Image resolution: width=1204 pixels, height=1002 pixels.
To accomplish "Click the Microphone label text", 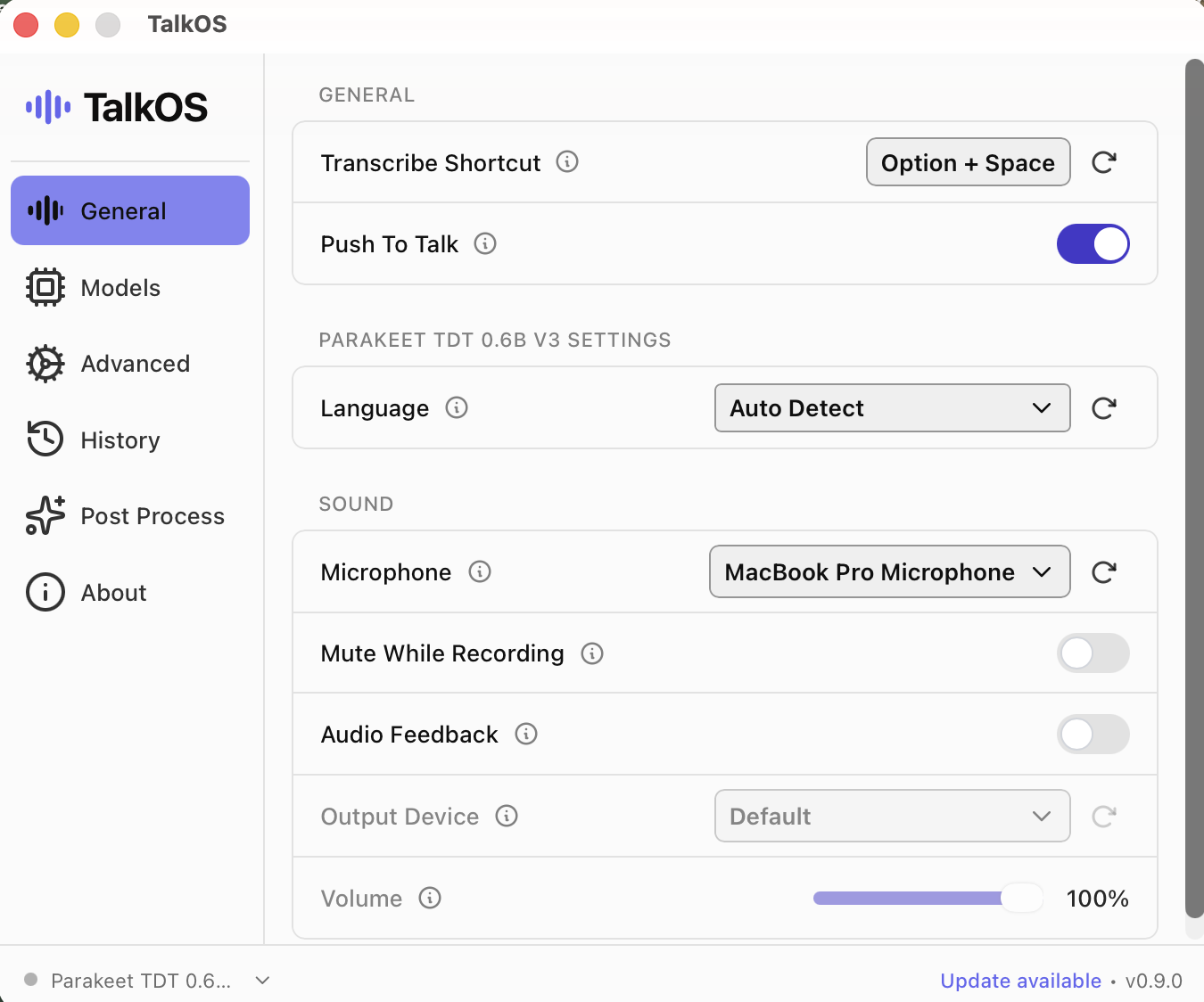I will (386, 572).
